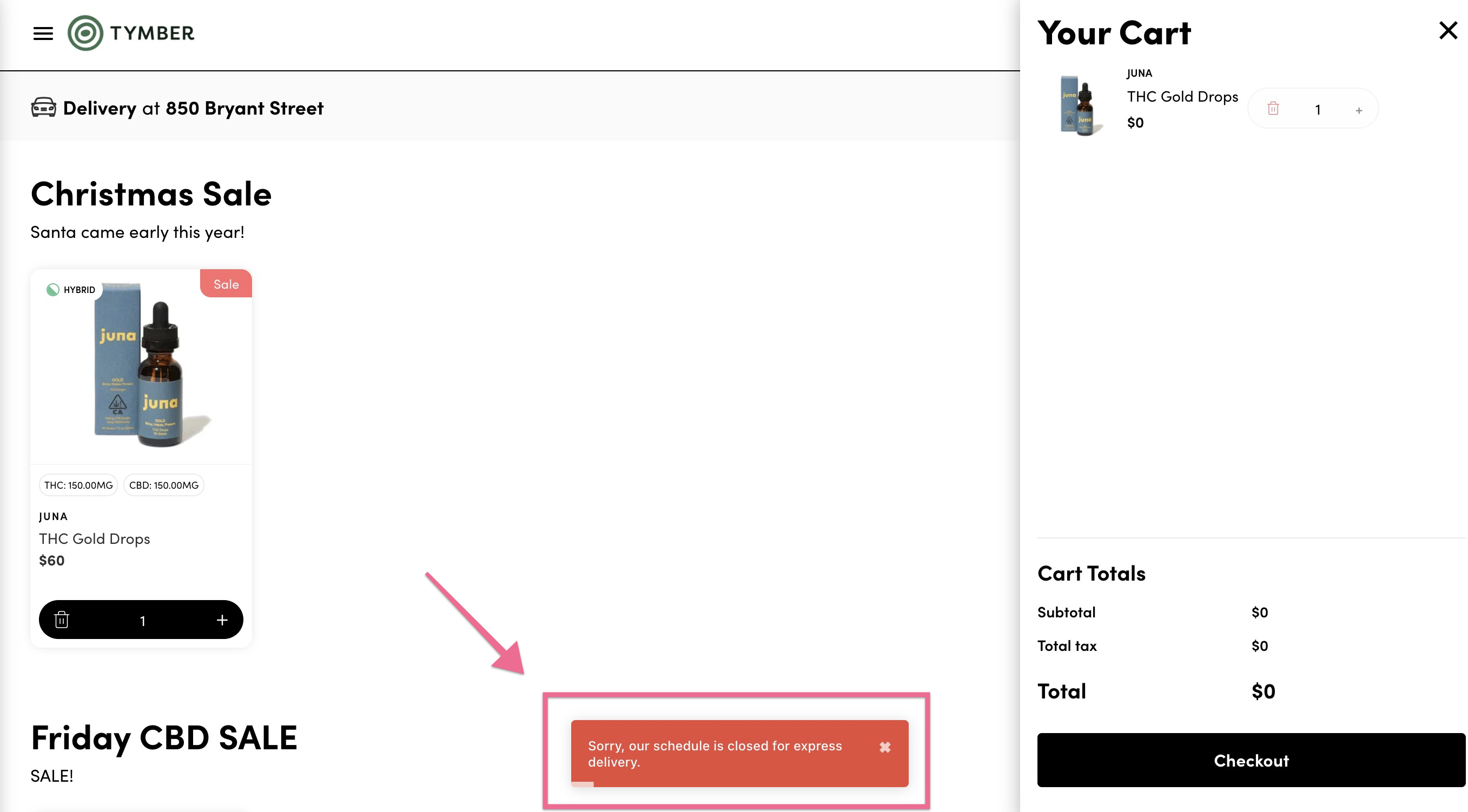Click the Friday CBD SALE heading
Image resolution: width=1468 pixels, height=812 pixels.
coord(164,738)
